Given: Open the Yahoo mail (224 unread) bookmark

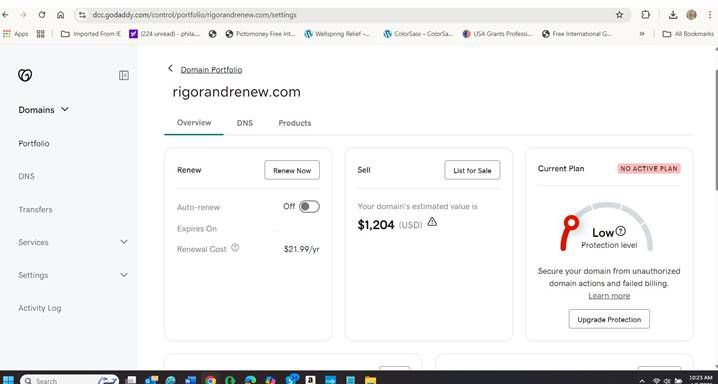Looking at the screenshot, I should [164, 34].
